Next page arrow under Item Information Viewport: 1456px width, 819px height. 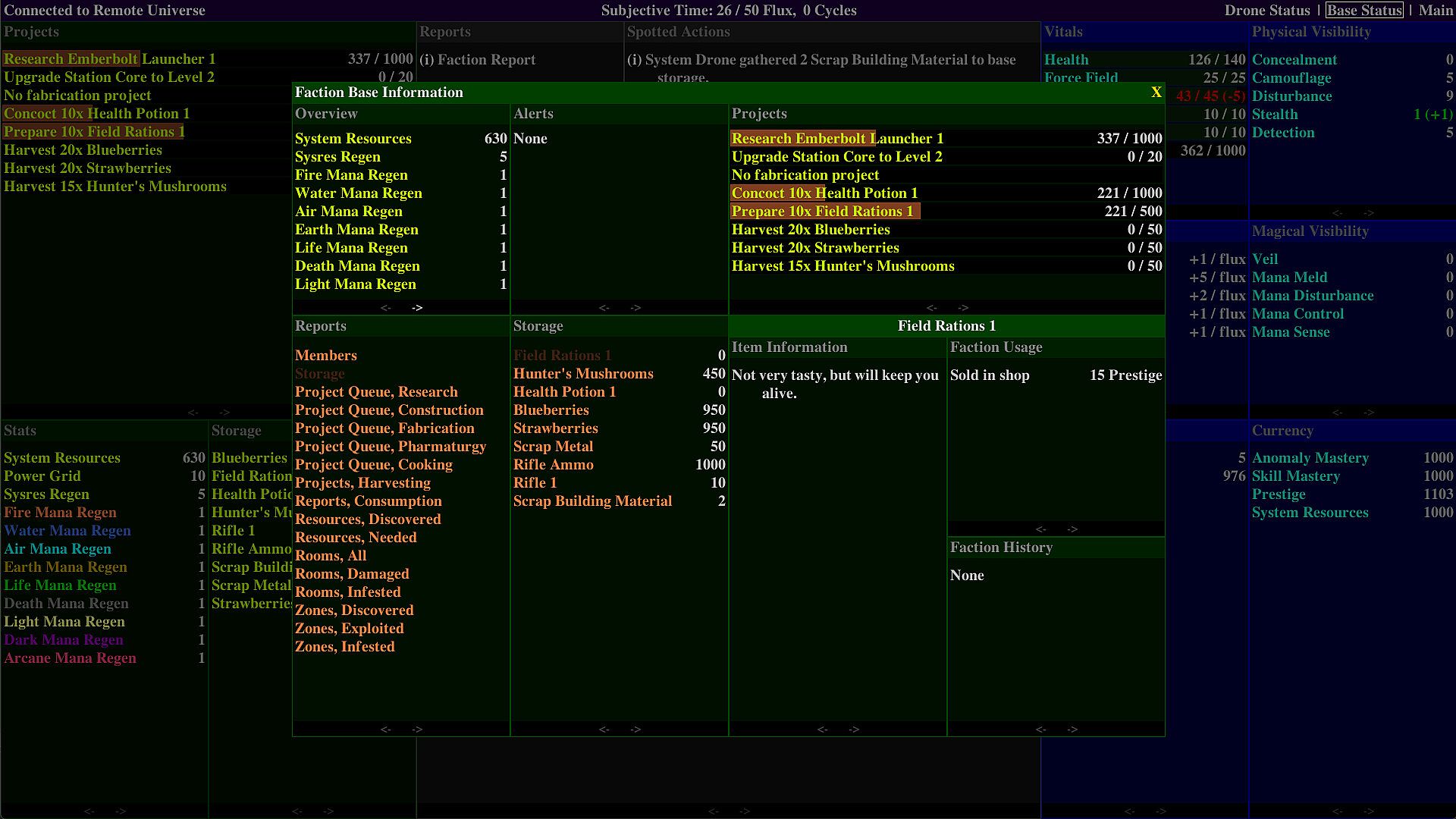pos(854,730)
